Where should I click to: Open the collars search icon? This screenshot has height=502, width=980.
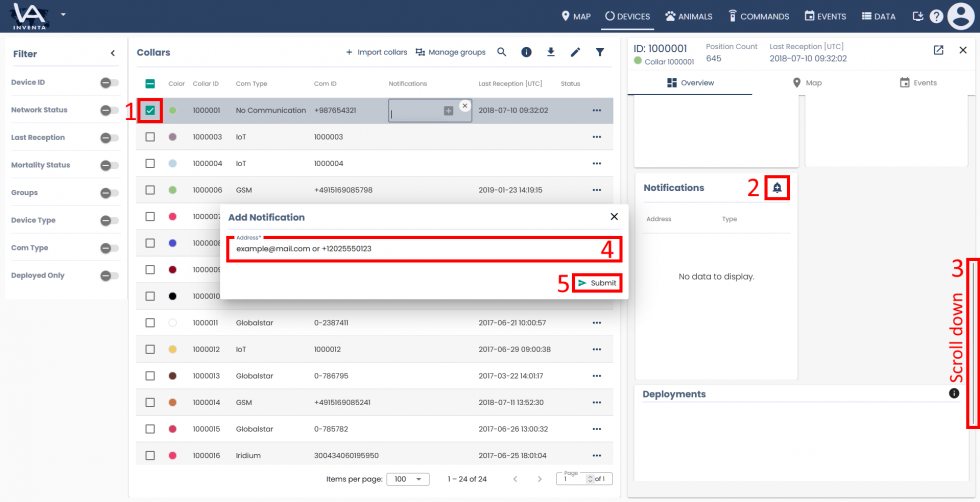501,52
